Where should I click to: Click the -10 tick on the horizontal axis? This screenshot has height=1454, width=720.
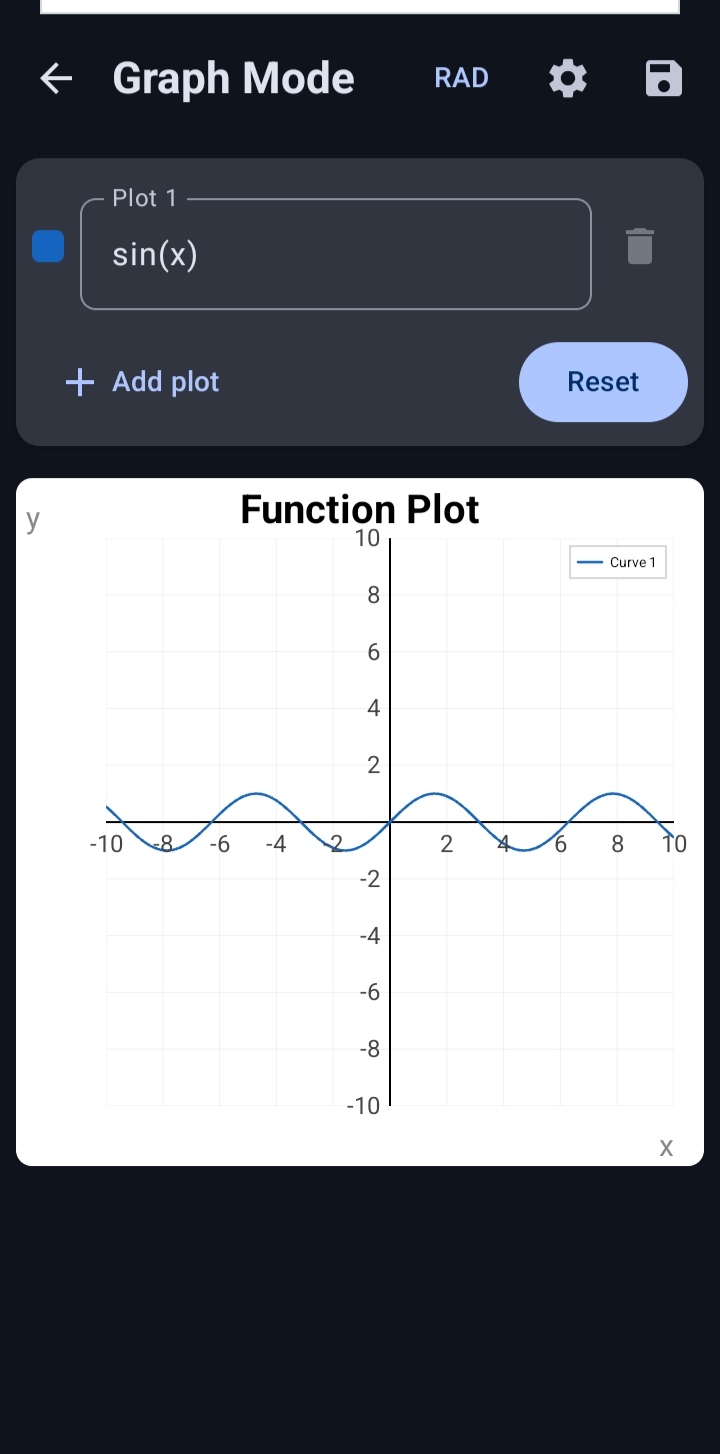point(106,844)
